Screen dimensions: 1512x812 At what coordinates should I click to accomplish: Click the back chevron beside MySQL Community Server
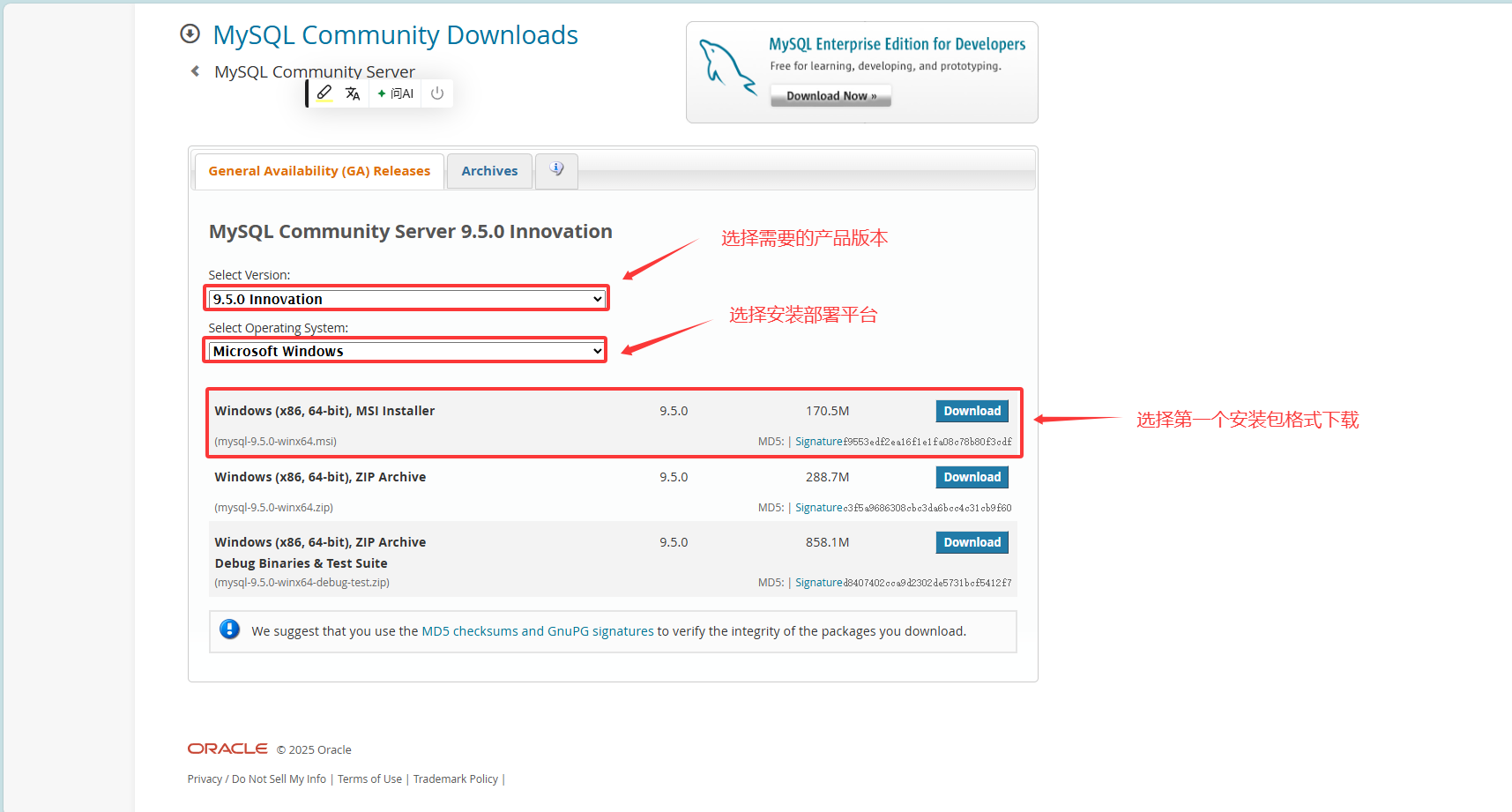click(x=195, y=71)
